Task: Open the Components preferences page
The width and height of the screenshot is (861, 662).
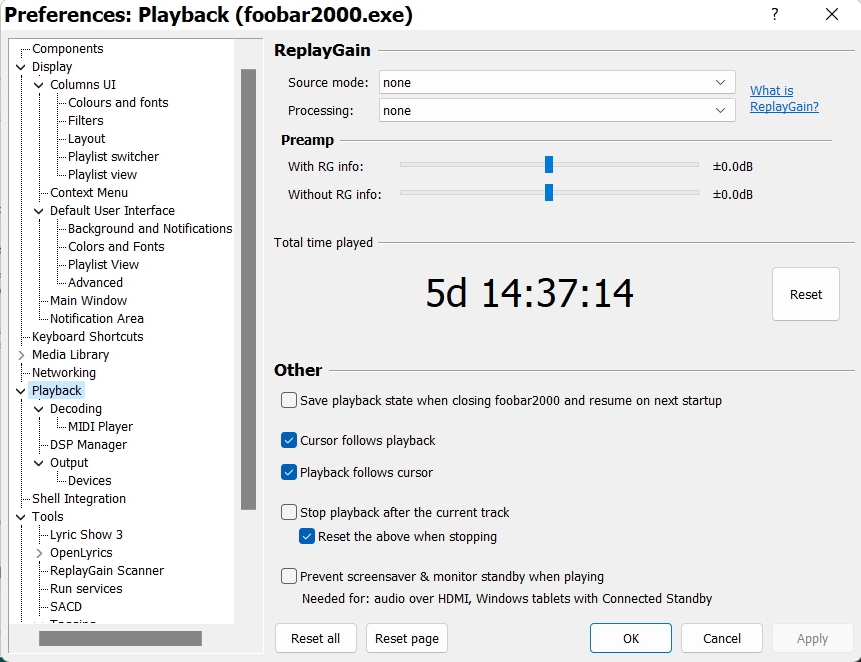Action: tap(68, 48)
